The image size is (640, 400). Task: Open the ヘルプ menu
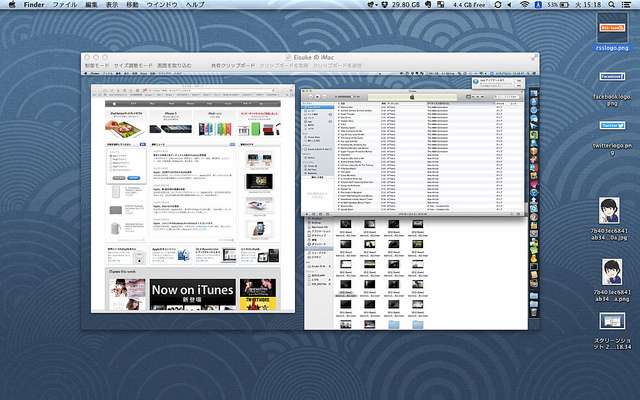click(195, 4)
